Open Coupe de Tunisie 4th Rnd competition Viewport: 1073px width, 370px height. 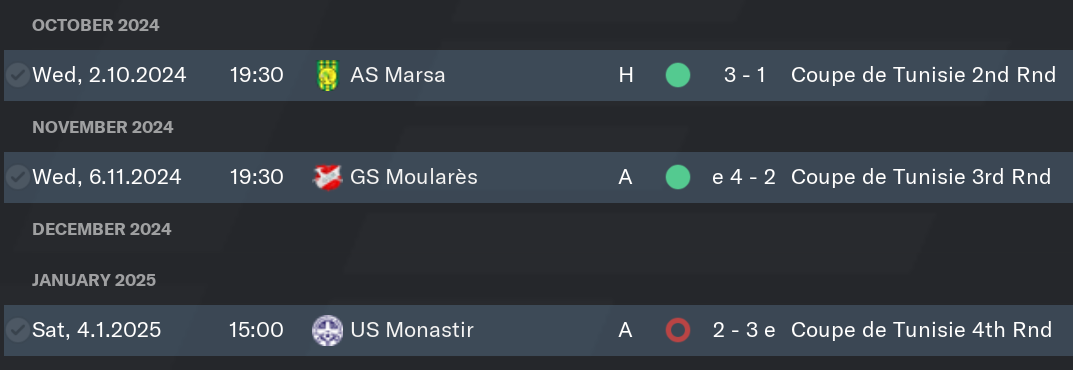click(x=921, y=330)
